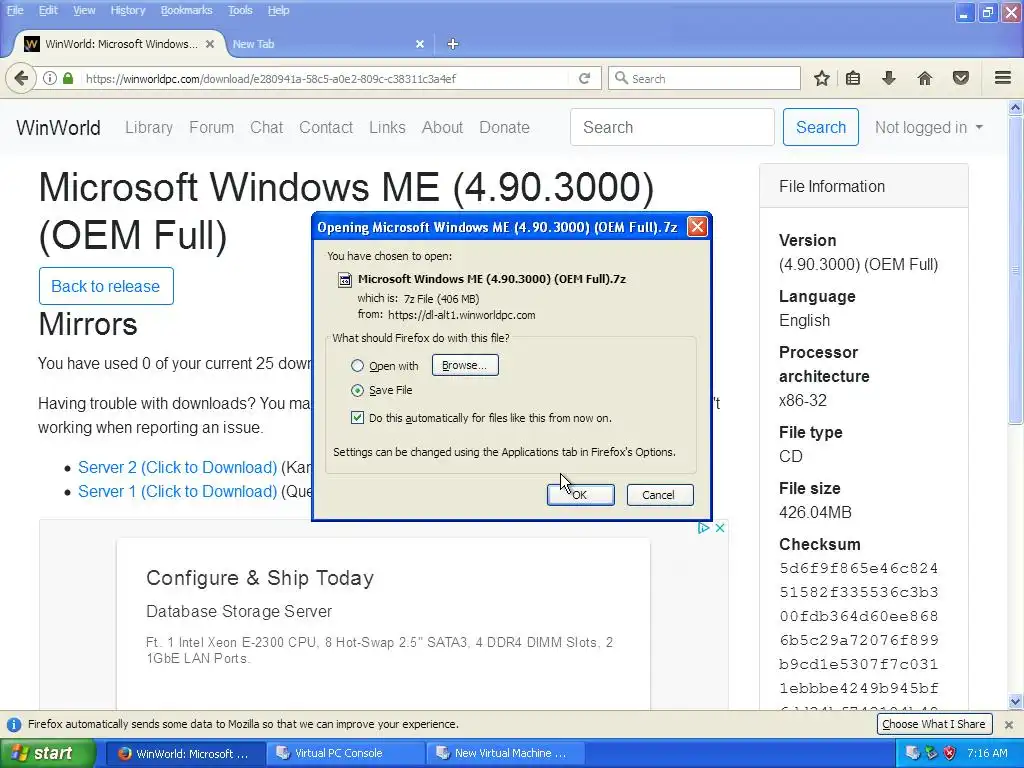This screenshot has width=1024, height=768.
Task: Click the blue WinWorld Search button
Action: [820, 127]
